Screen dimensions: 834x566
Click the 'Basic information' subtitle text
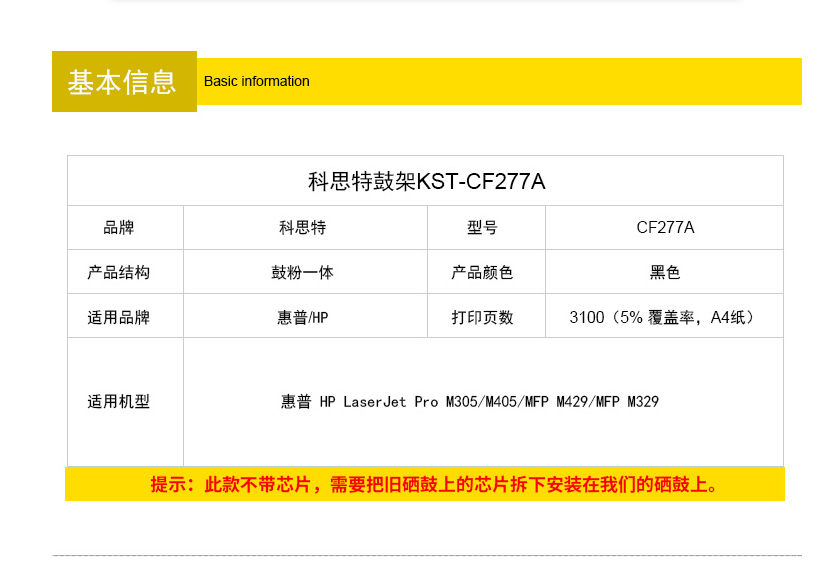pos(256,81)
